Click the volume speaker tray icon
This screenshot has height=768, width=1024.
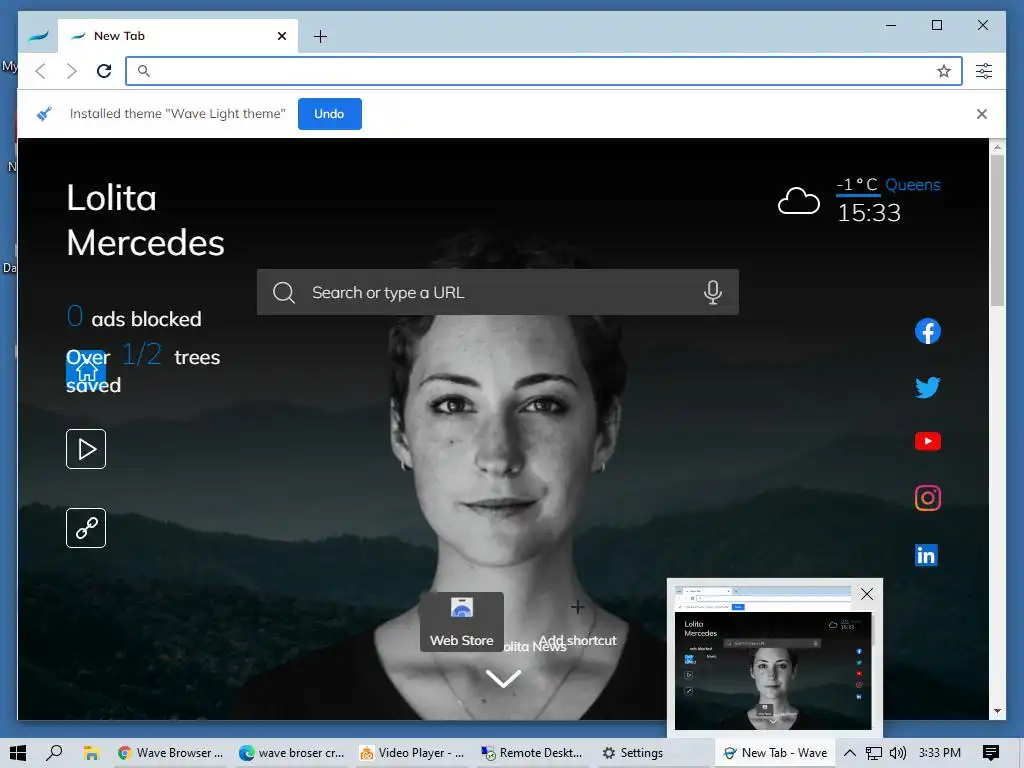pos(898,753)
